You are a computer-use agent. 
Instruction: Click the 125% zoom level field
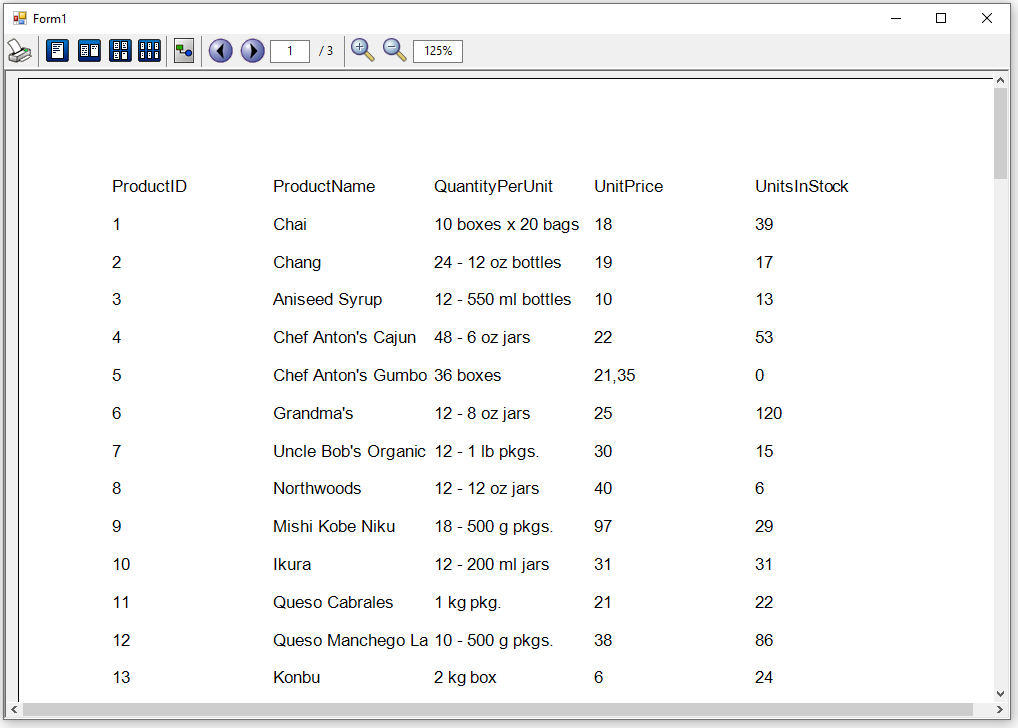438,51
